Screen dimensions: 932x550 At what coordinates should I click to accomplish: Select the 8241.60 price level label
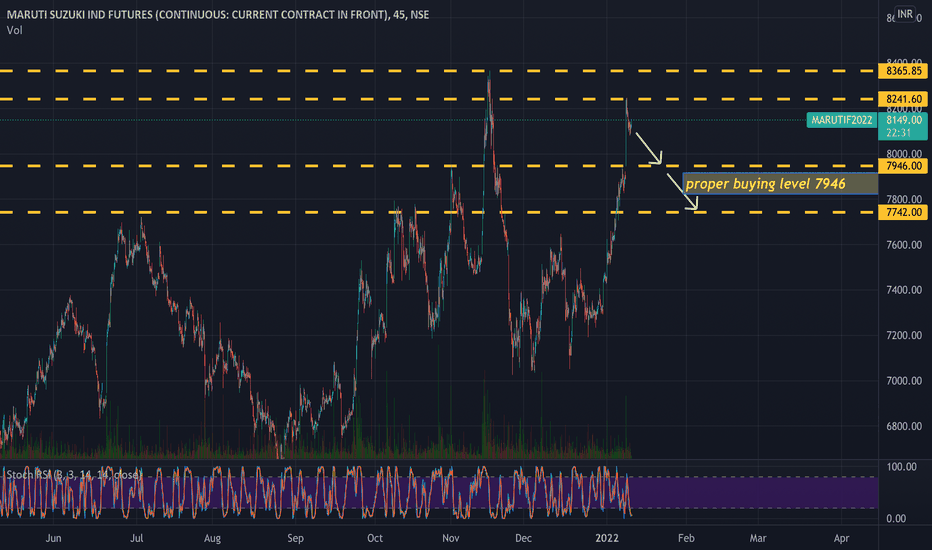[903, 99]
